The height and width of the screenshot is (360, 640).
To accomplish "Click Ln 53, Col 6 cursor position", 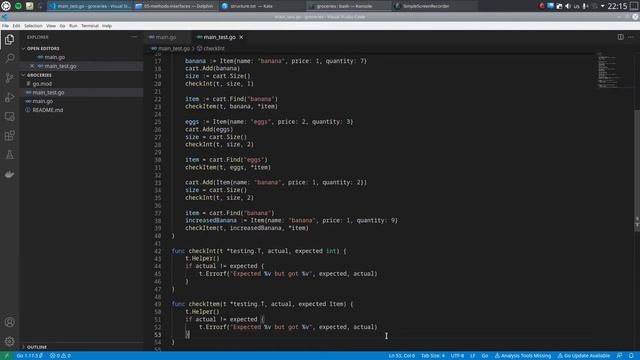I will [402, 356].
